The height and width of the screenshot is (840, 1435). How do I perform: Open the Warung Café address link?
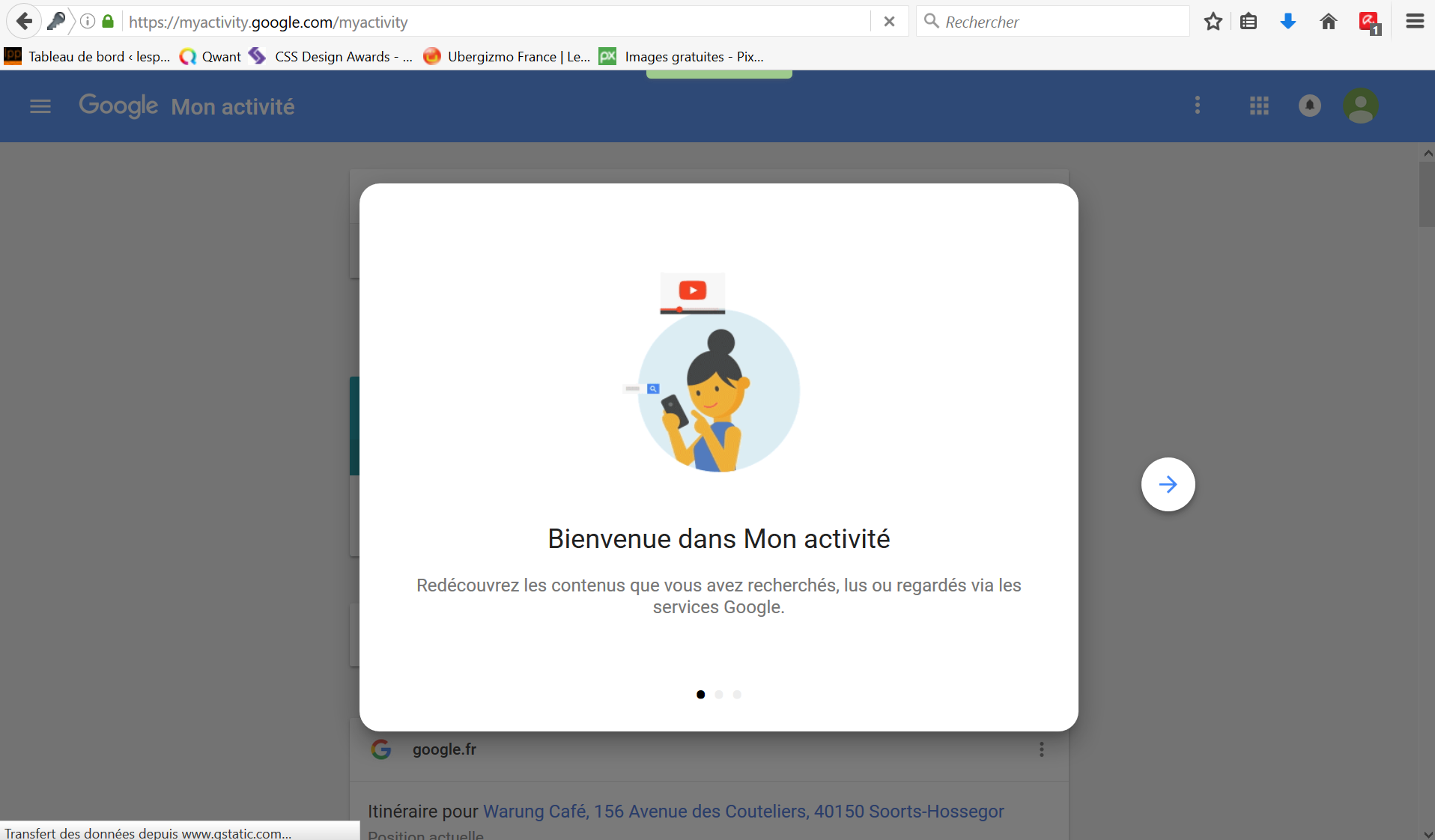pos(743,812)
